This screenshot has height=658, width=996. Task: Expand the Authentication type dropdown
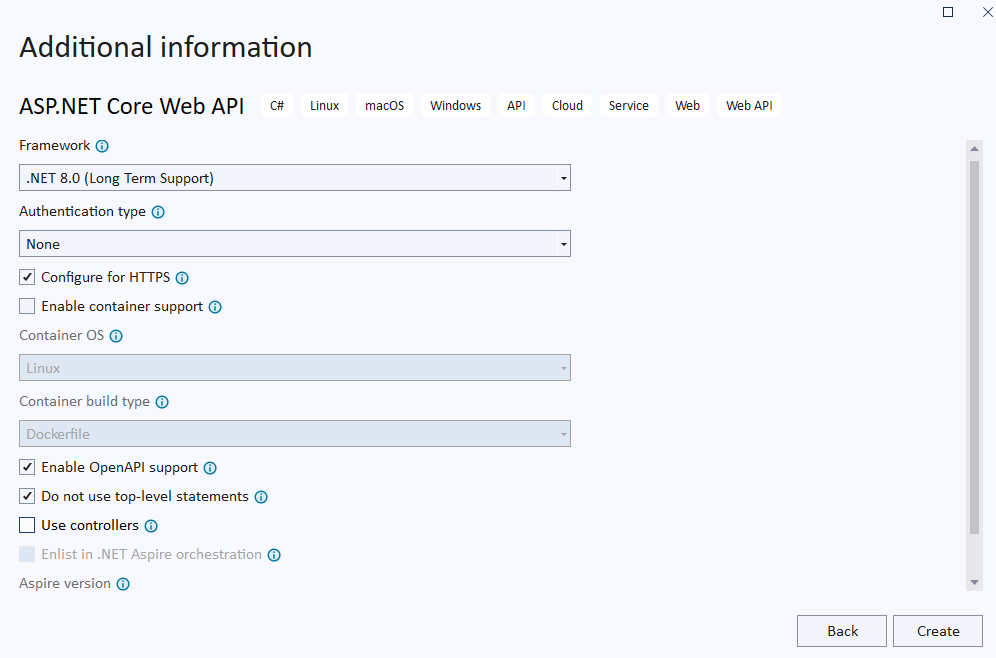pos(295,244)
